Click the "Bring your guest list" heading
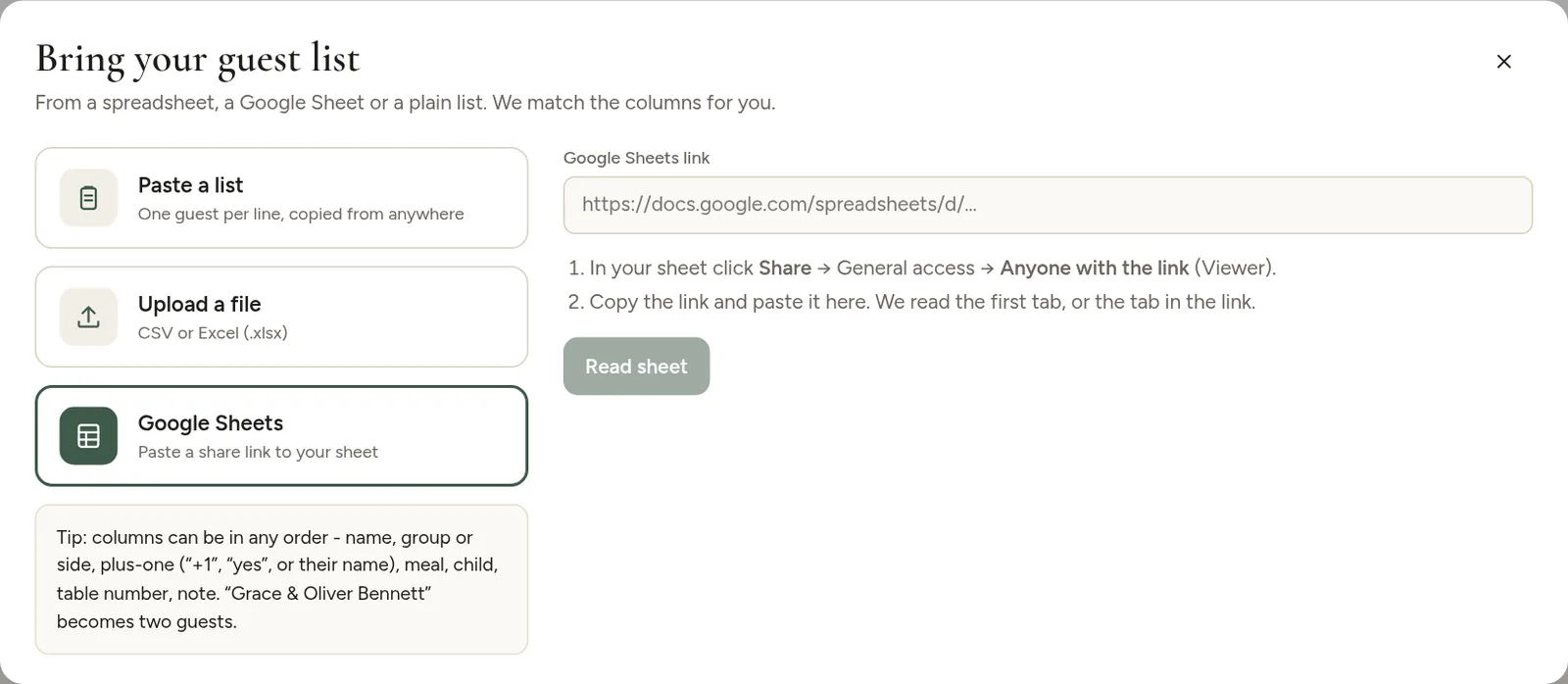The image size is (1568, 684). pyautogui.click(x=198, y=59)
